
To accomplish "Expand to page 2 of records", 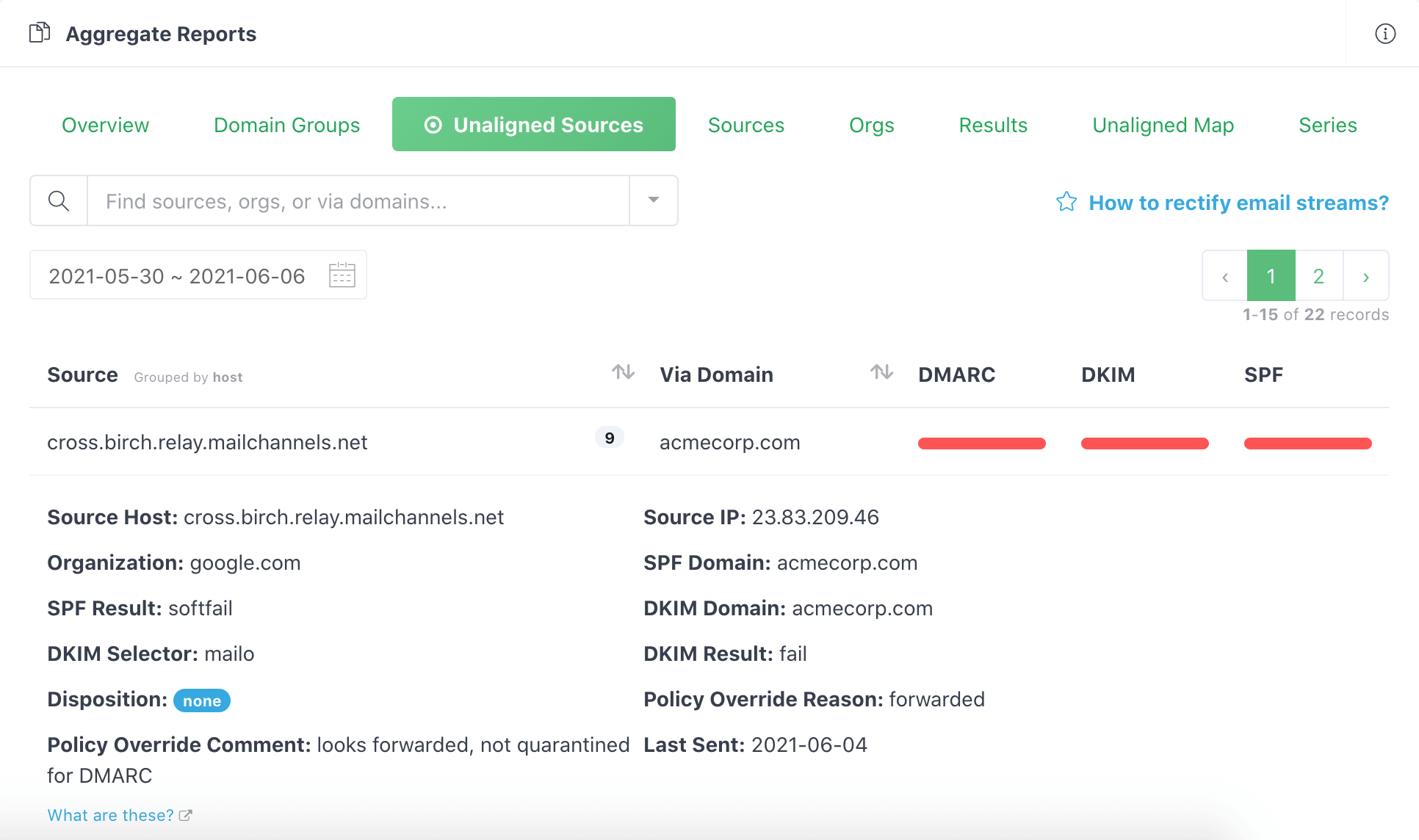I will pyautogui.click(x=1318, y=275).
